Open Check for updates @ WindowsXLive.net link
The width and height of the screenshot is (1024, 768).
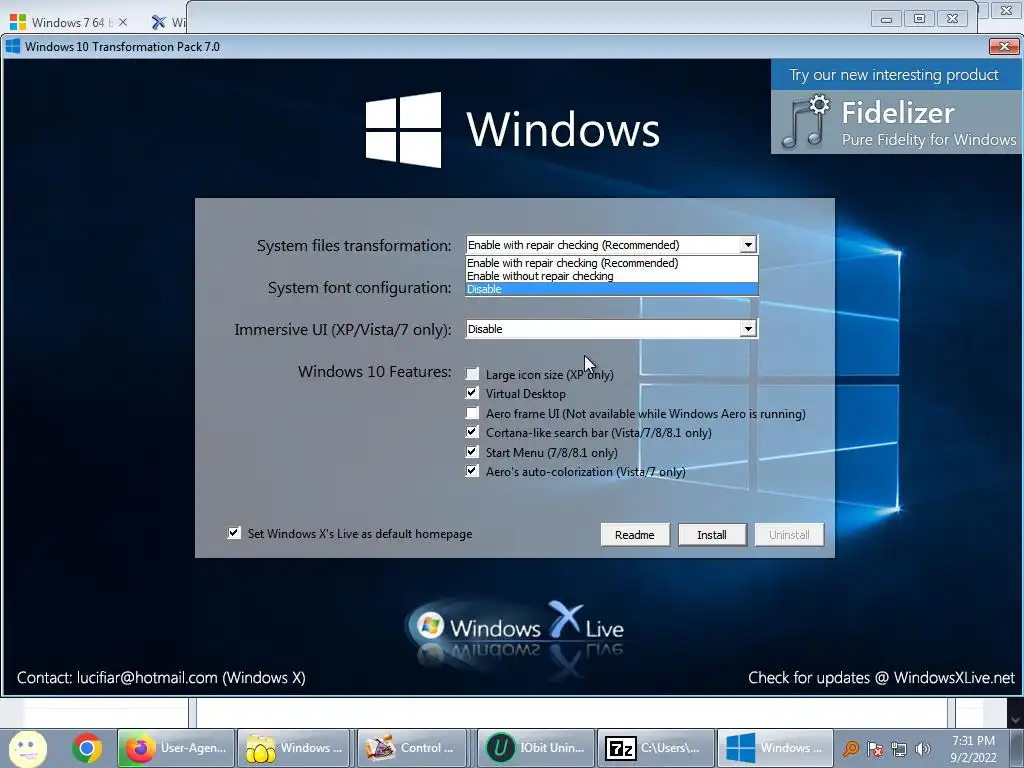point(881,678)
